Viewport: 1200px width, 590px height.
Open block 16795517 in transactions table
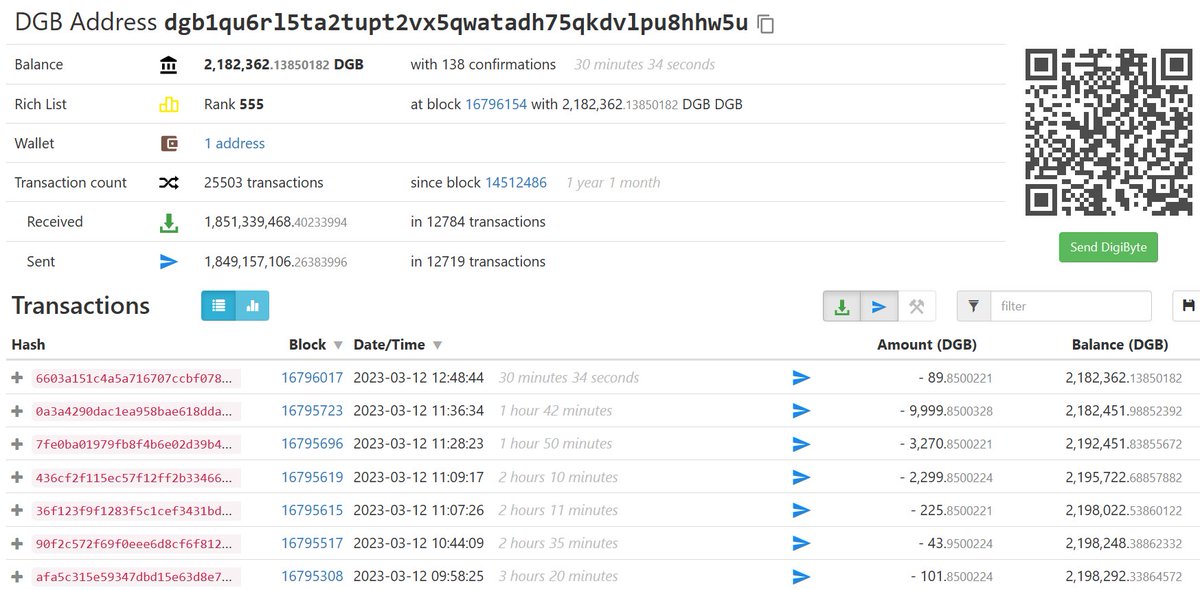[312, 543]
